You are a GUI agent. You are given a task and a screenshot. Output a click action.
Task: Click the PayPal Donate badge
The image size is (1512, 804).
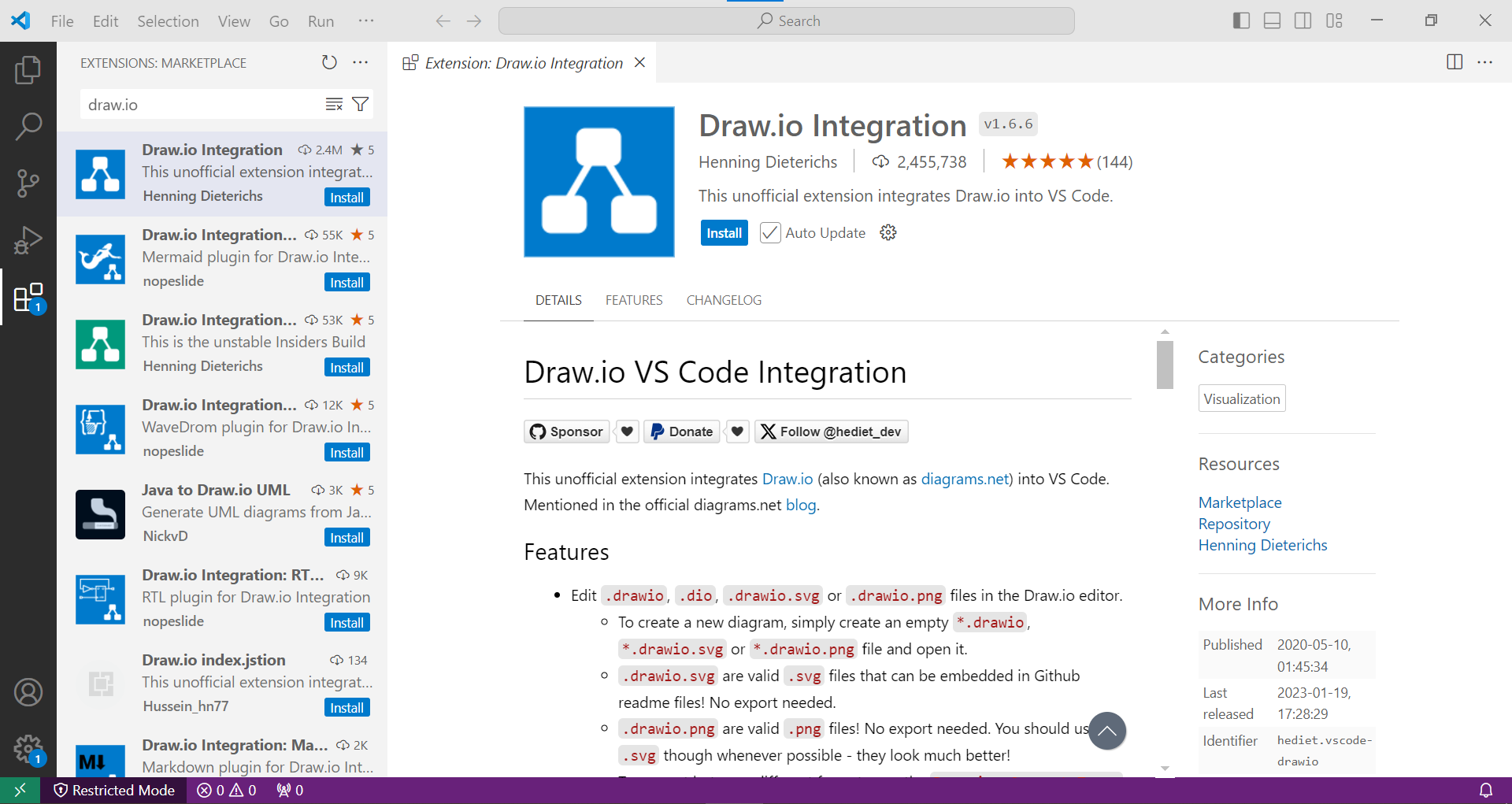tap(682, 432)
